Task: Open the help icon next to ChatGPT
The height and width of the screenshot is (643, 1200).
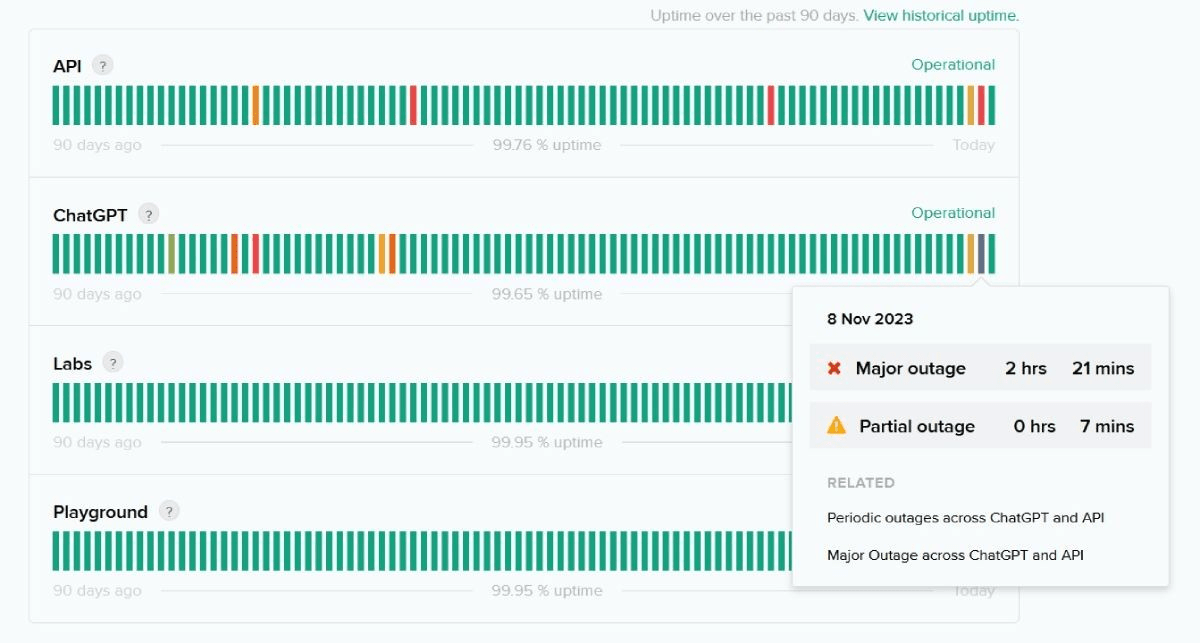Action: 148,214
